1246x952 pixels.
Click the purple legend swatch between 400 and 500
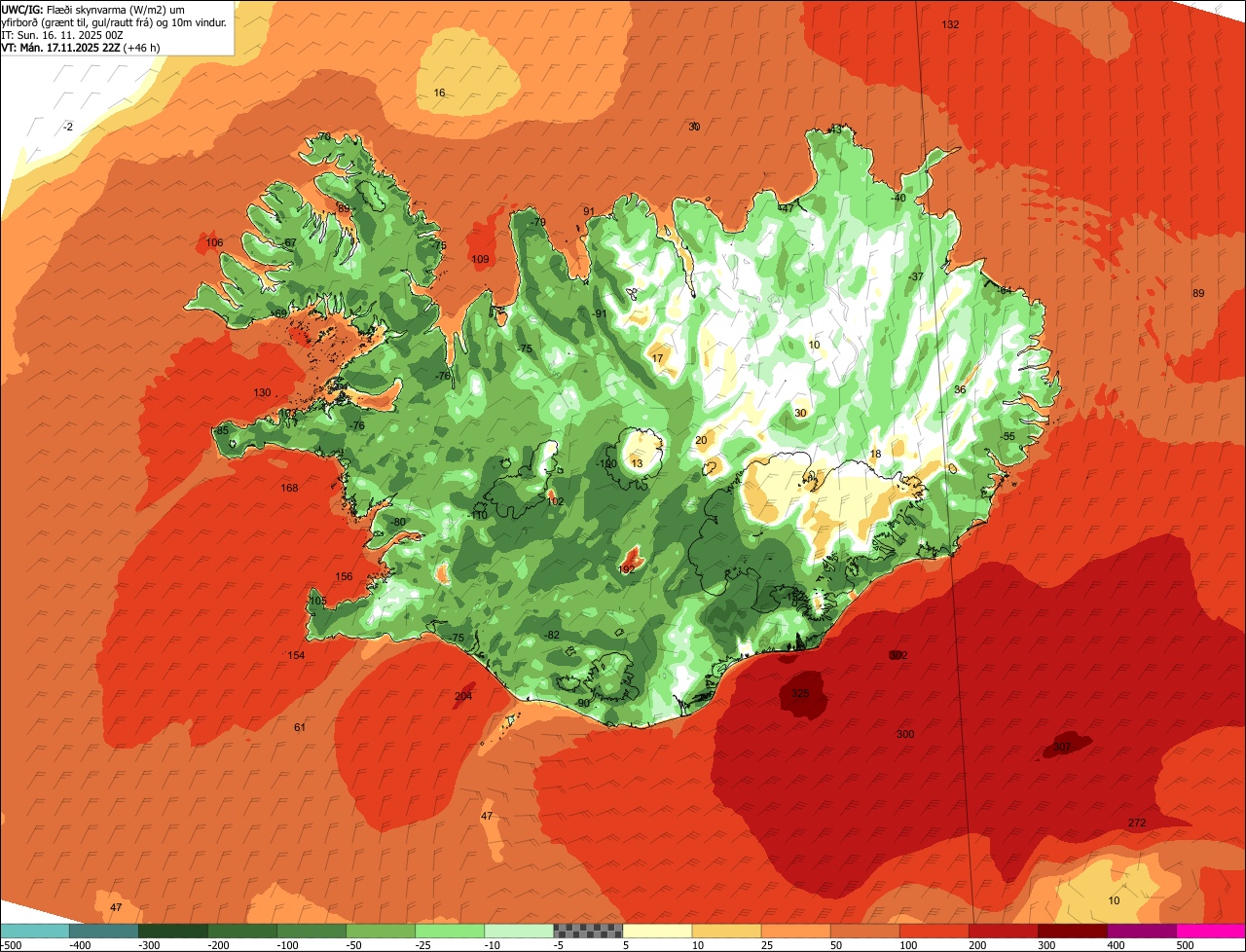[x=1142, y=931]
